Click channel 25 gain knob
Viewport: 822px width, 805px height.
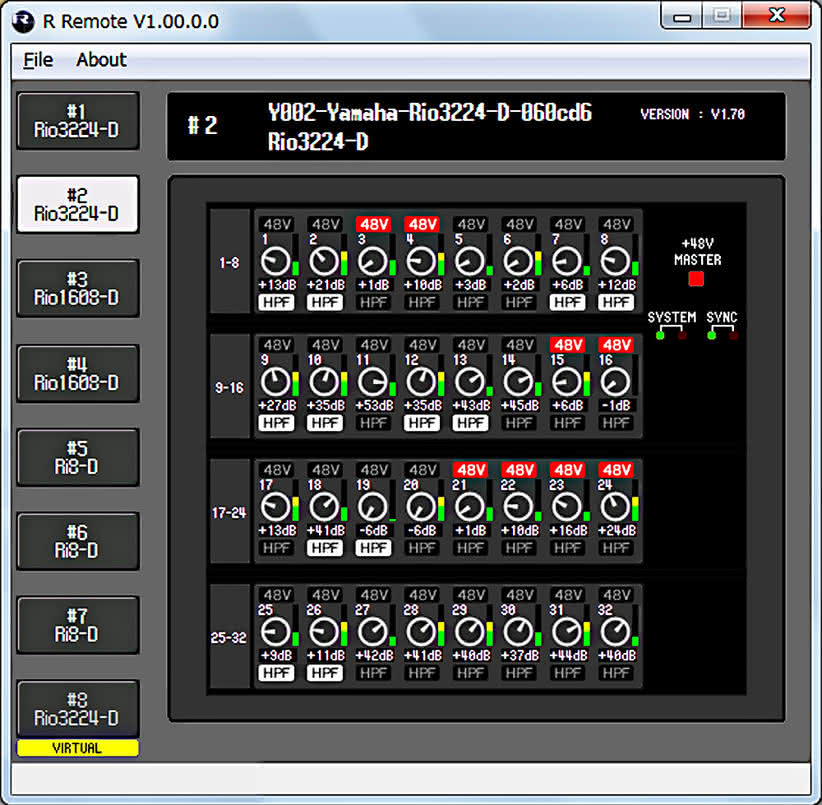pyautogui.click(x=275, y=632)
